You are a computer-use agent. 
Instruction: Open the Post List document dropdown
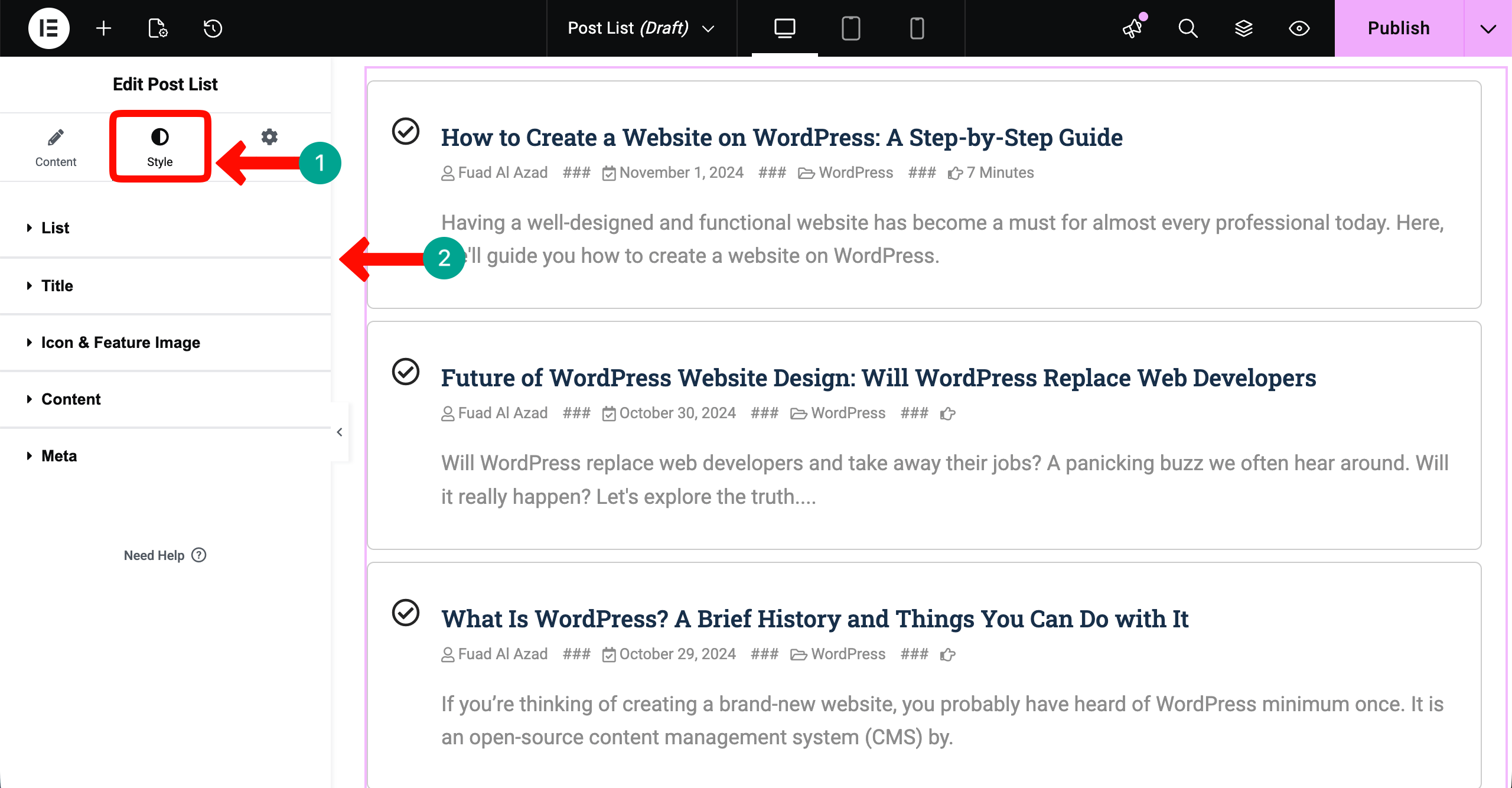(709, 28)
